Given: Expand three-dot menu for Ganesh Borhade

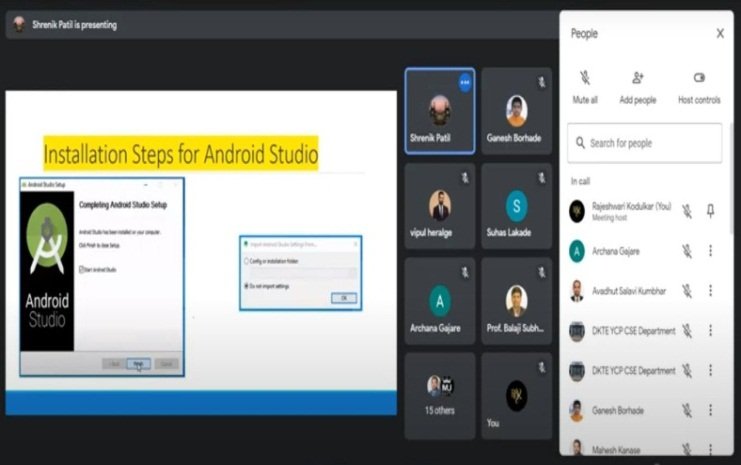Looking at the screenshot, I should click(711, 411).
